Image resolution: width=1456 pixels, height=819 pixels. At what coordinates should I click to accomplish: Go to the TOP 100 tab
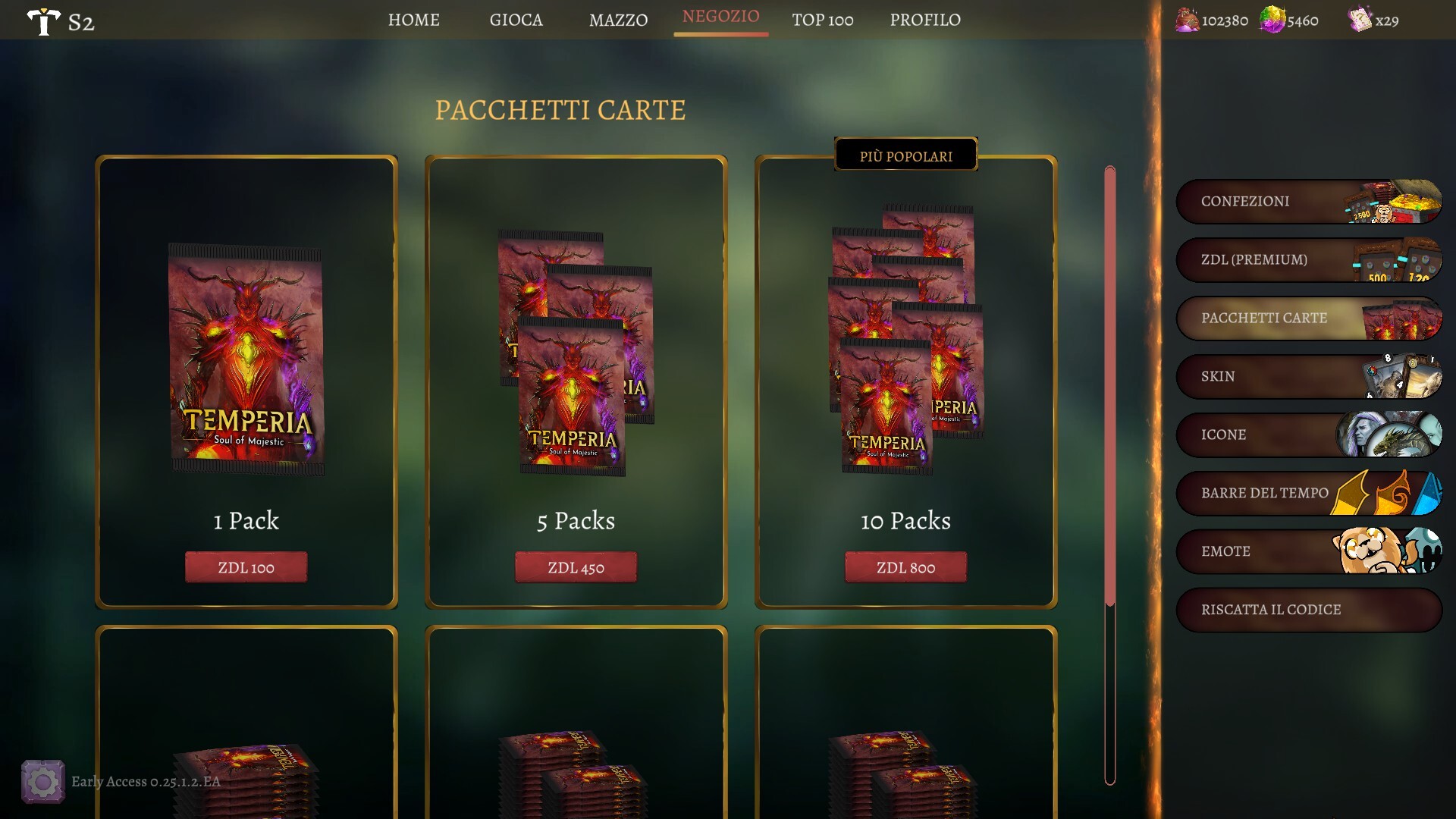pos(823,20)
